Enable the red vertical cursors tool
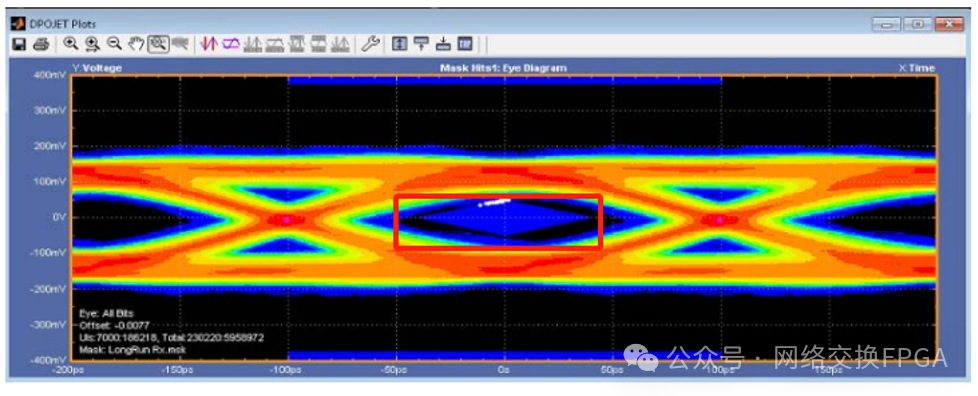The width and height of the screenshot is (978, 396). point(210,44)
